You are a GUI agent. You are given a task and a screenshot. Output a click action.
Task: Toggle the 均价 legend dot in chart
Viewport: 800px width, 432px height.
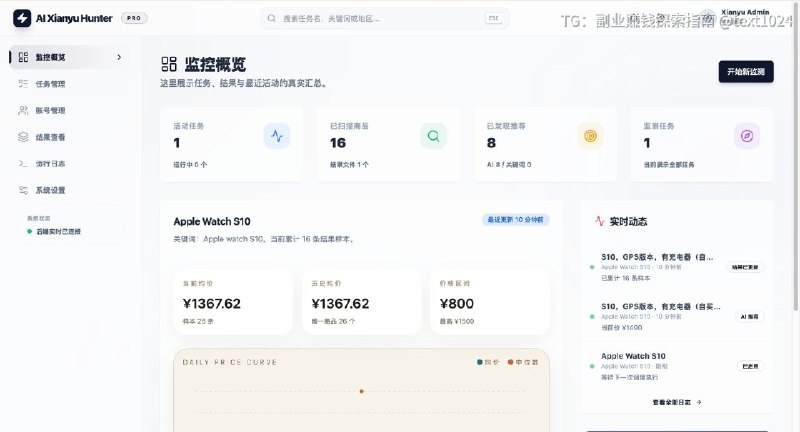coord(480,362)
